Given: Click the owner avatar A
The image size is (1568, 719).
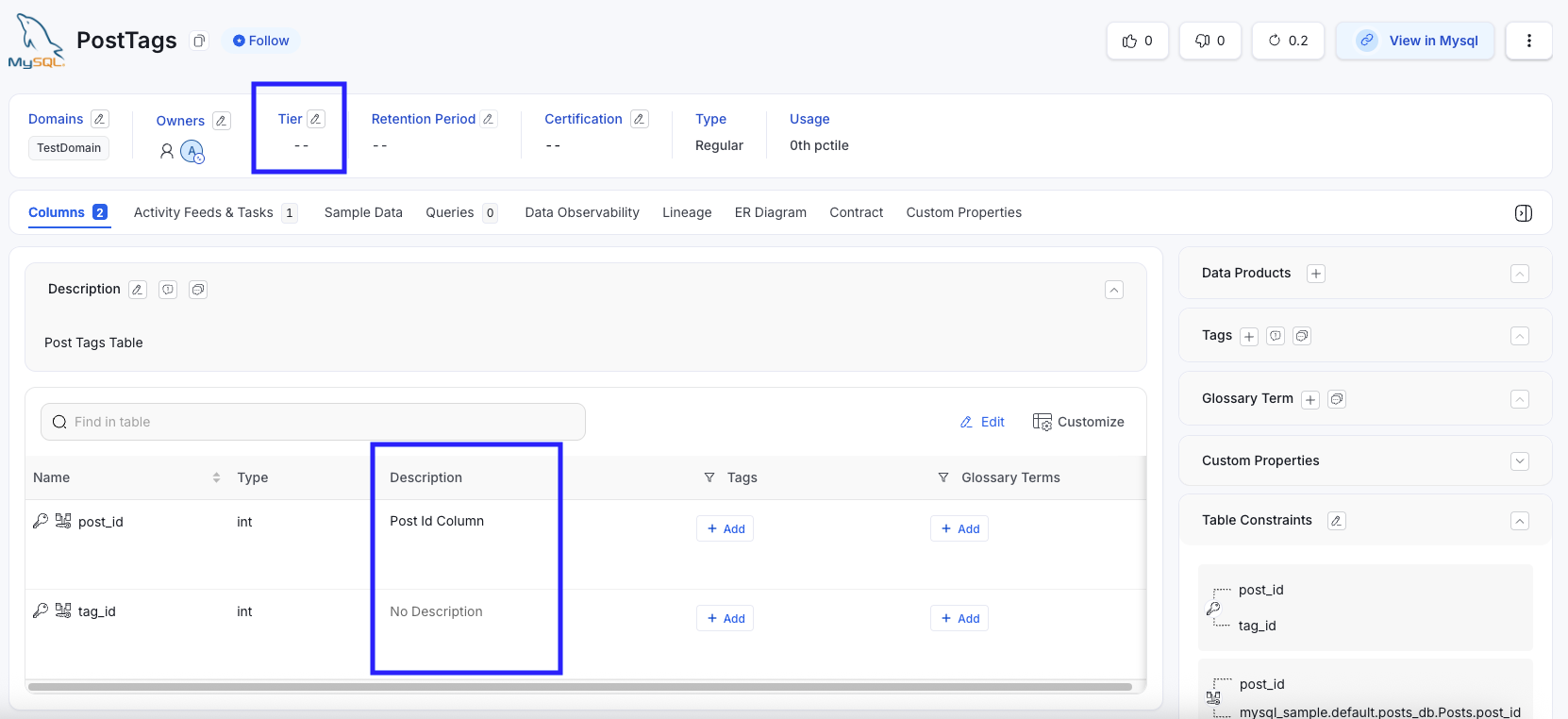Looking at the screenshot, I should click(x=192, y=151).
